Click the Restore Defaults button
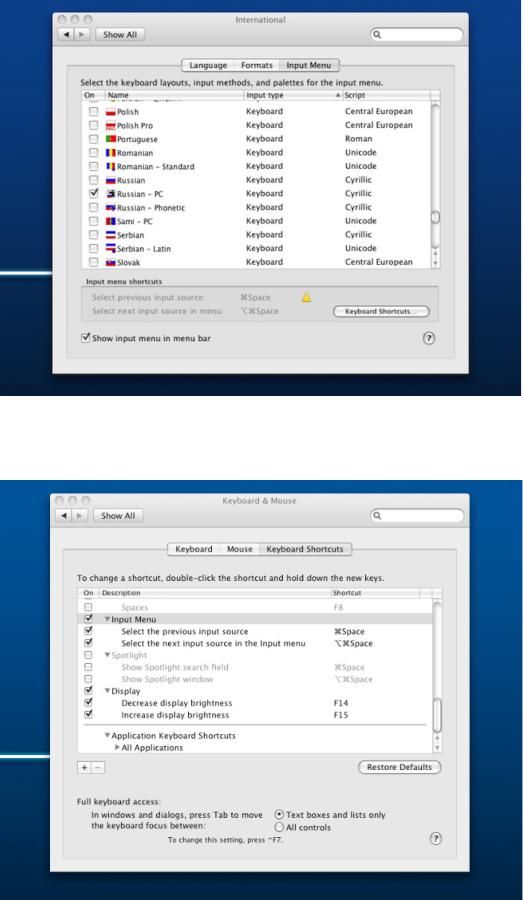Screen dimensions: 523x900 pos(400,767)
